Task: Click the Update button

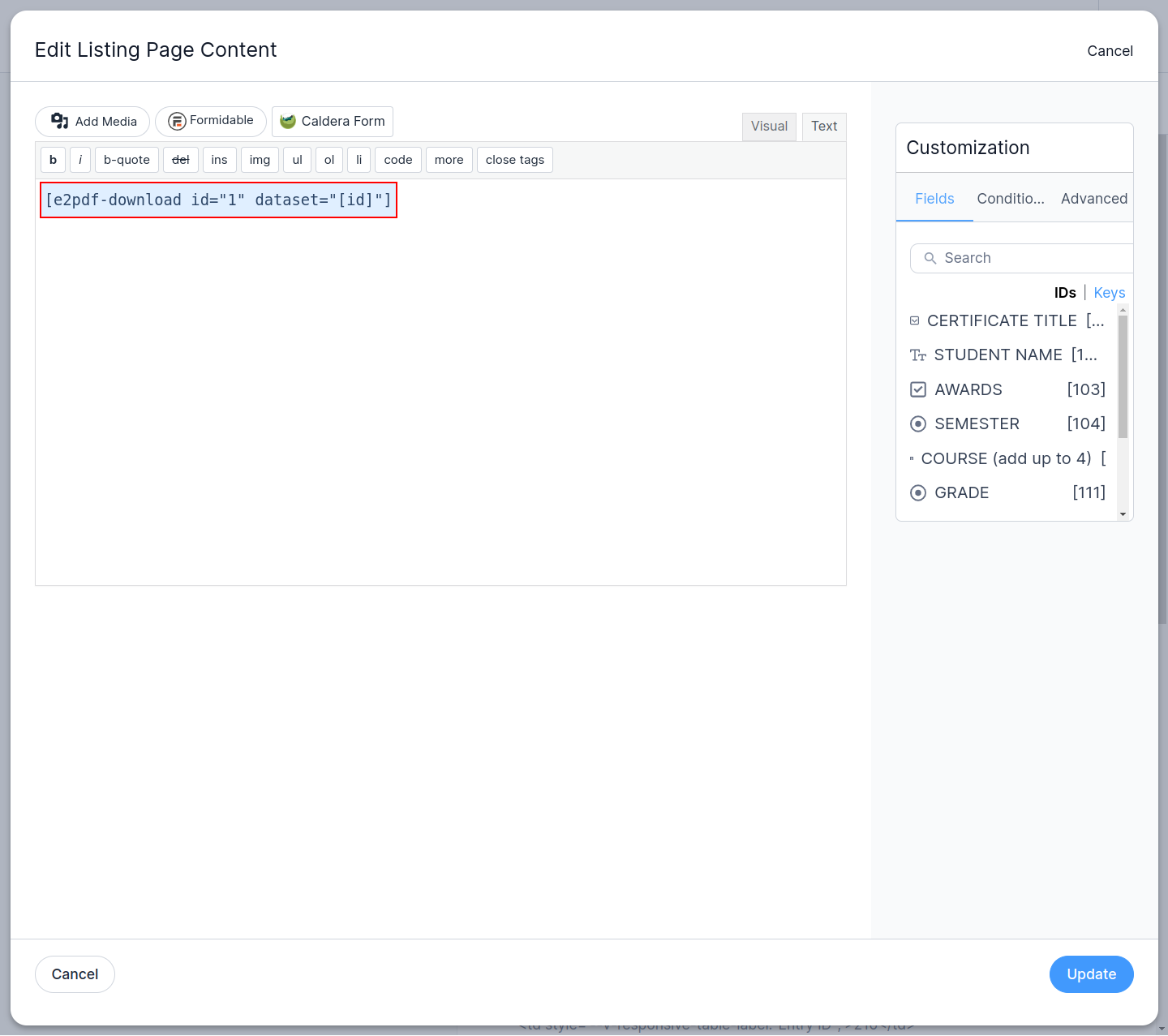Action: (1091, 974)
